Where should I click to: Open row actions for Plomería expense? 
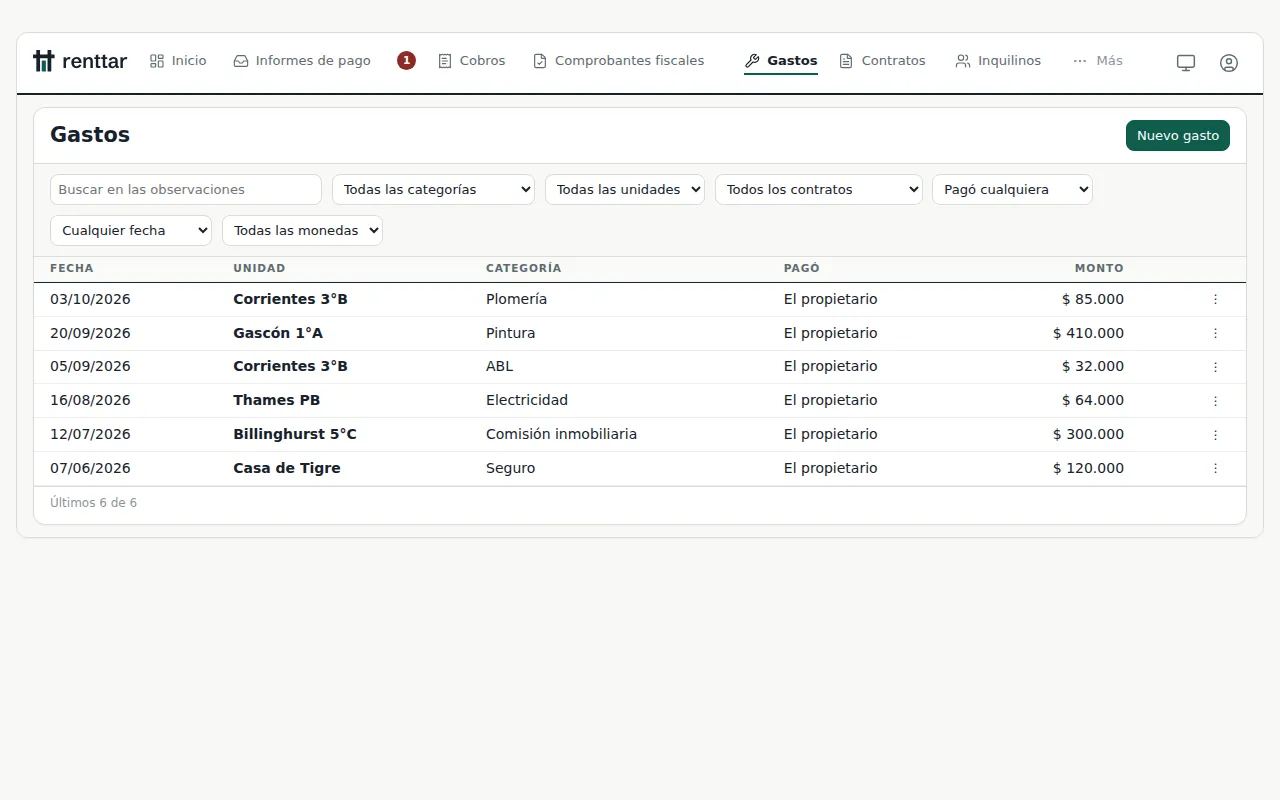pos(1216,299)
